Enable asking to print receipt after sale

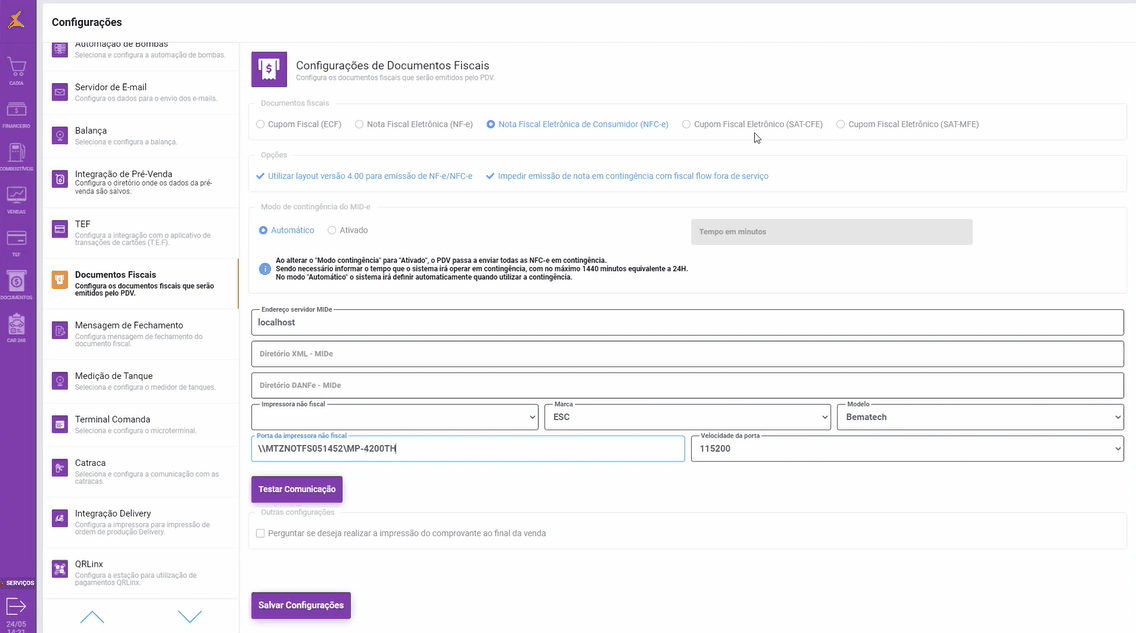click(x=261, y=533)
